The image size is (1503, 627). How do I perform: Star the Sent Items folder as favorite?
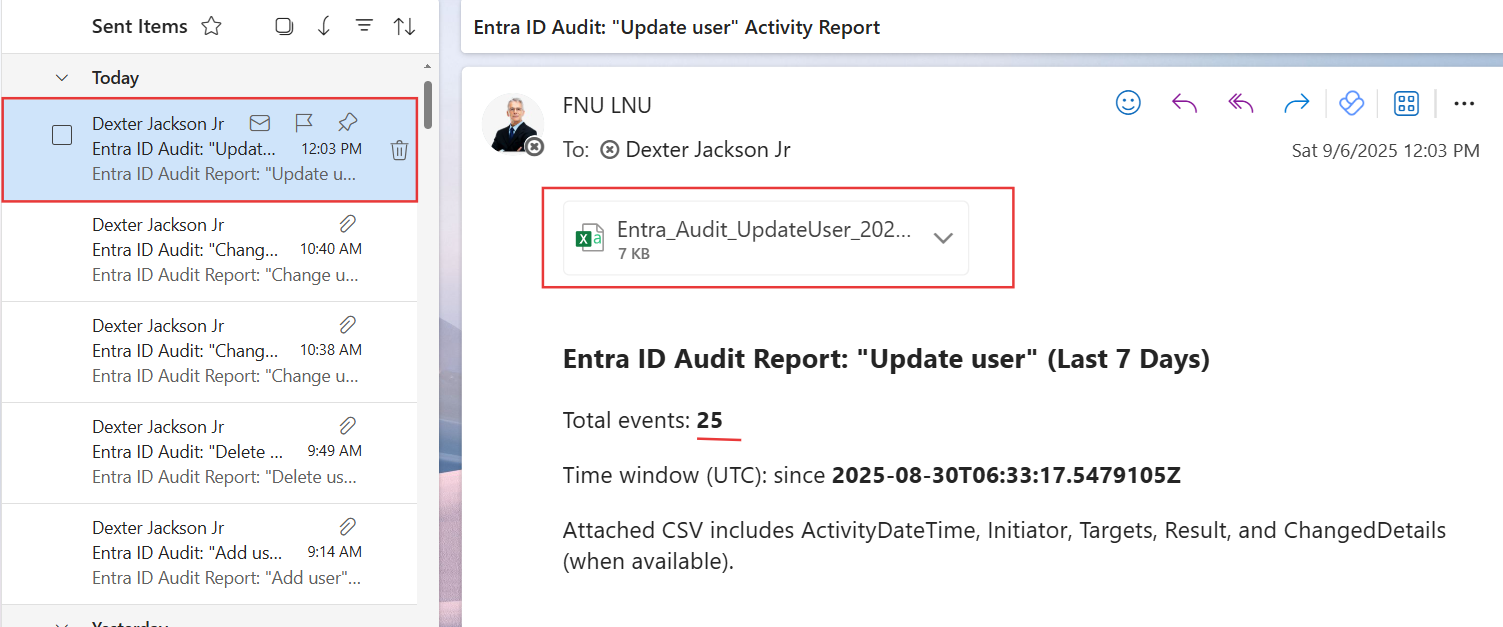pos(211,27)
